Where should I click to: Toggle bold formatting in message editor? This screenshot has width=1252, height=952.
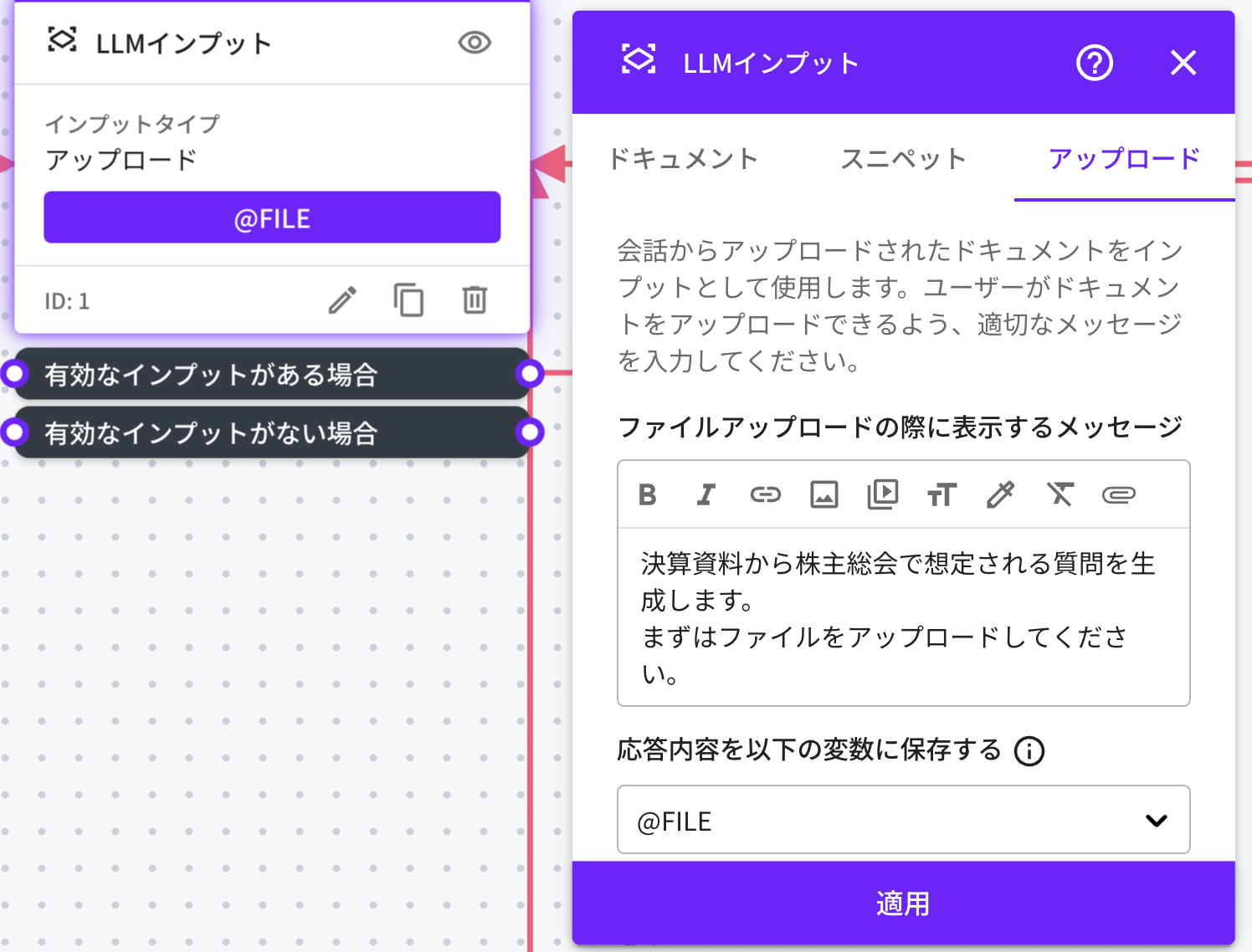tap(647, 494)
